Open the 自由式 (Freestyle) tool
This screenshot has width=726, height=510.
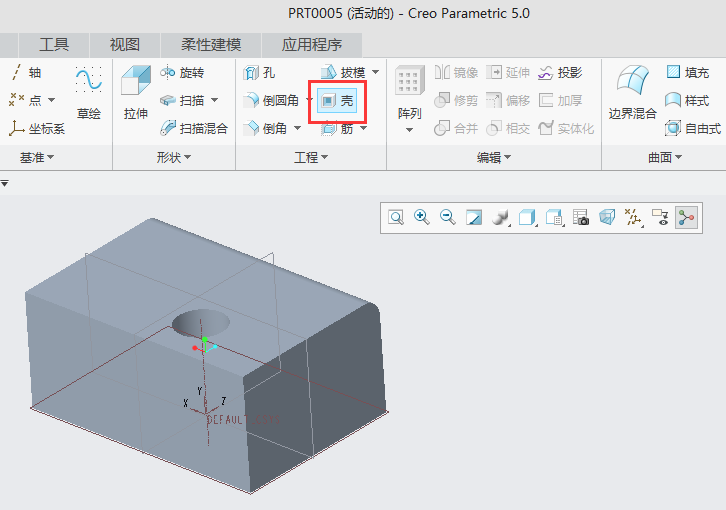tap(693, 128)
